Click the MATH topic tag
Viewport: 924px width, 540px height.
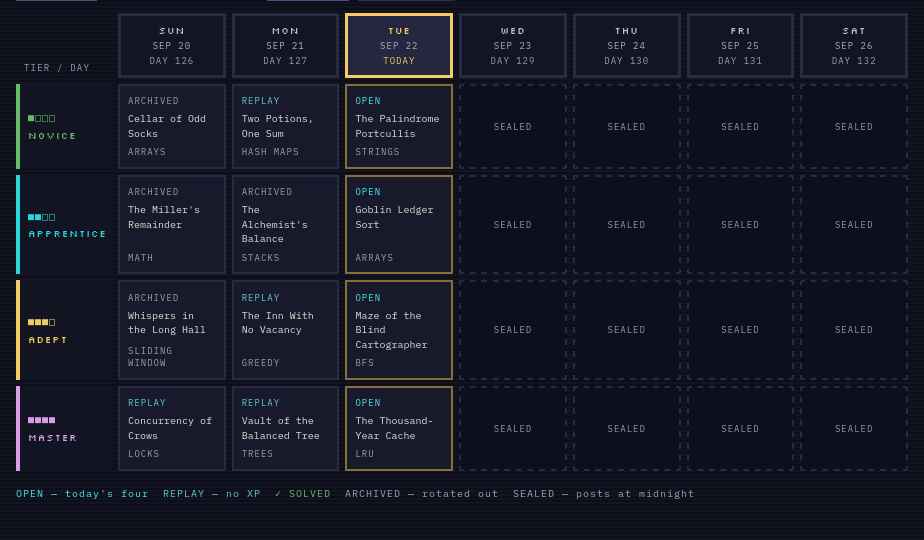pyautogui.click(x=140, y=258)
